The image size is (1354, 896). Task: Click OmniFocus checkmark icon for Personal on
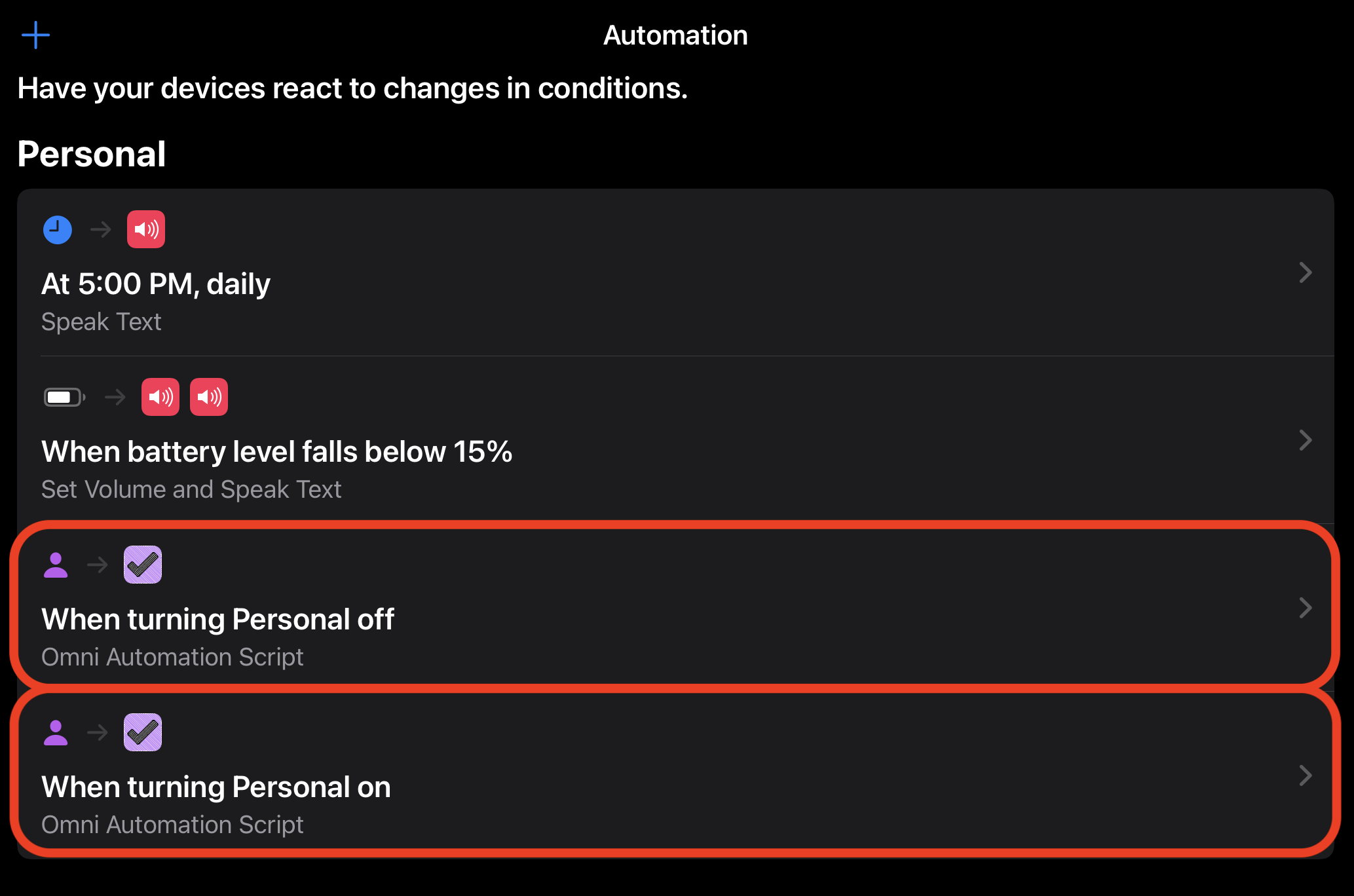[x=143, y=732]
